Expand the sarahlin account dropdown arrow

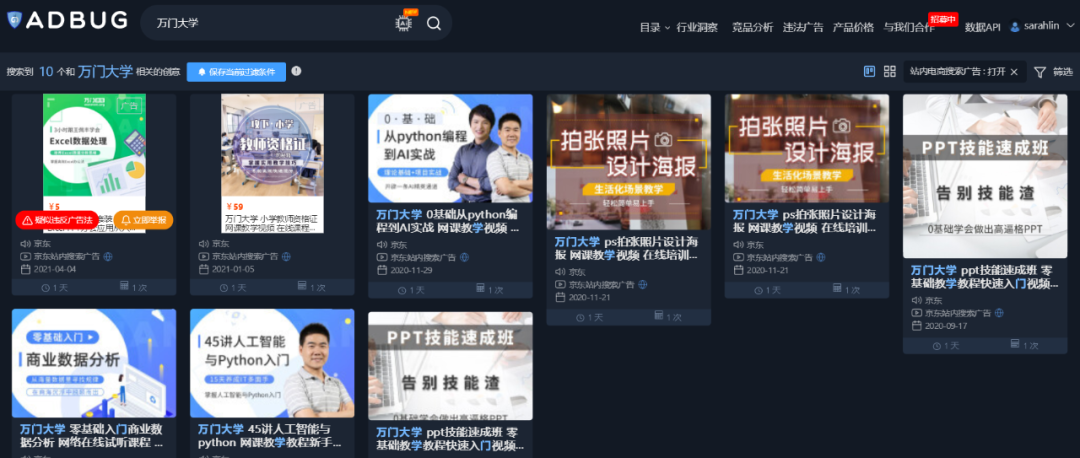pos(1069,26)
